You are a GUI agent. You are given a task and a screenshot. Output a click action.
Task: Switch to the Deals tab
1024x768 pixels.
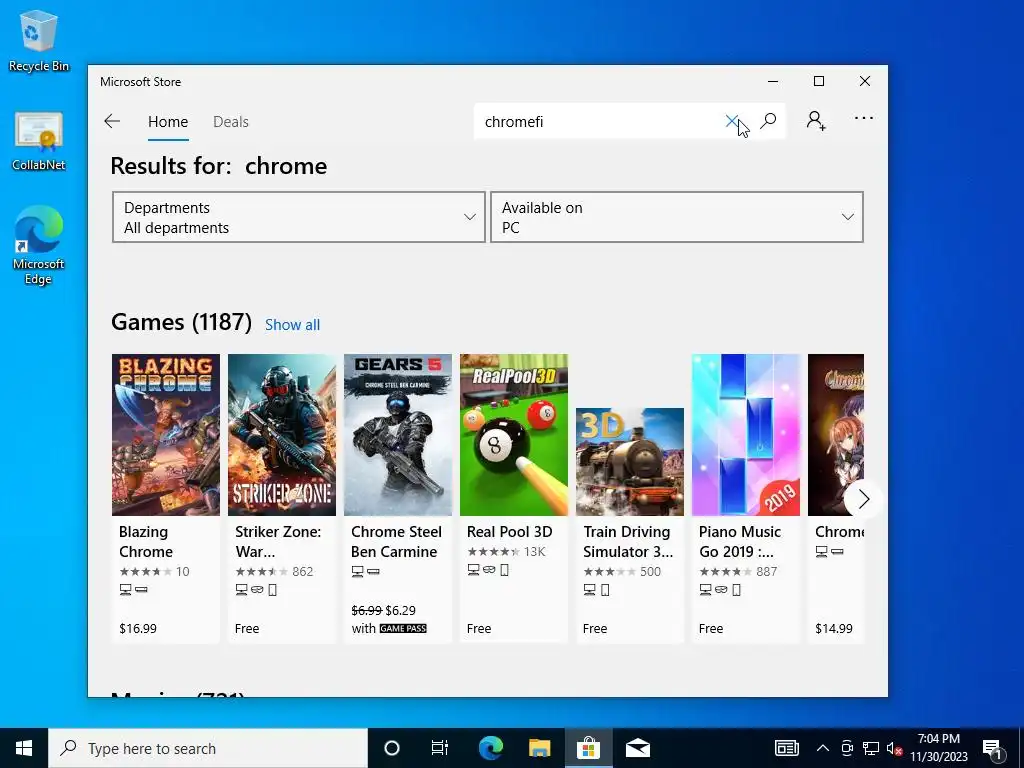click(231, 122)
